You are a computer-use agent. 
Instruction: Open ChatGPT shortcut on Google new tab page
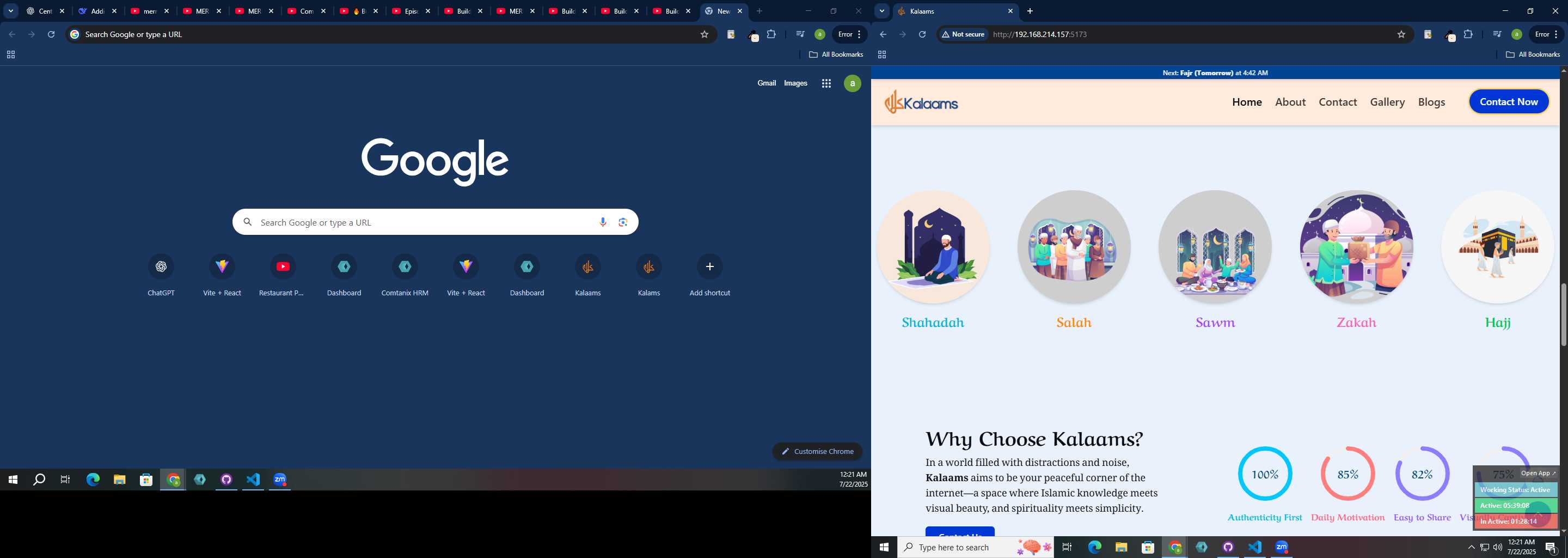[x=161, y=275]
